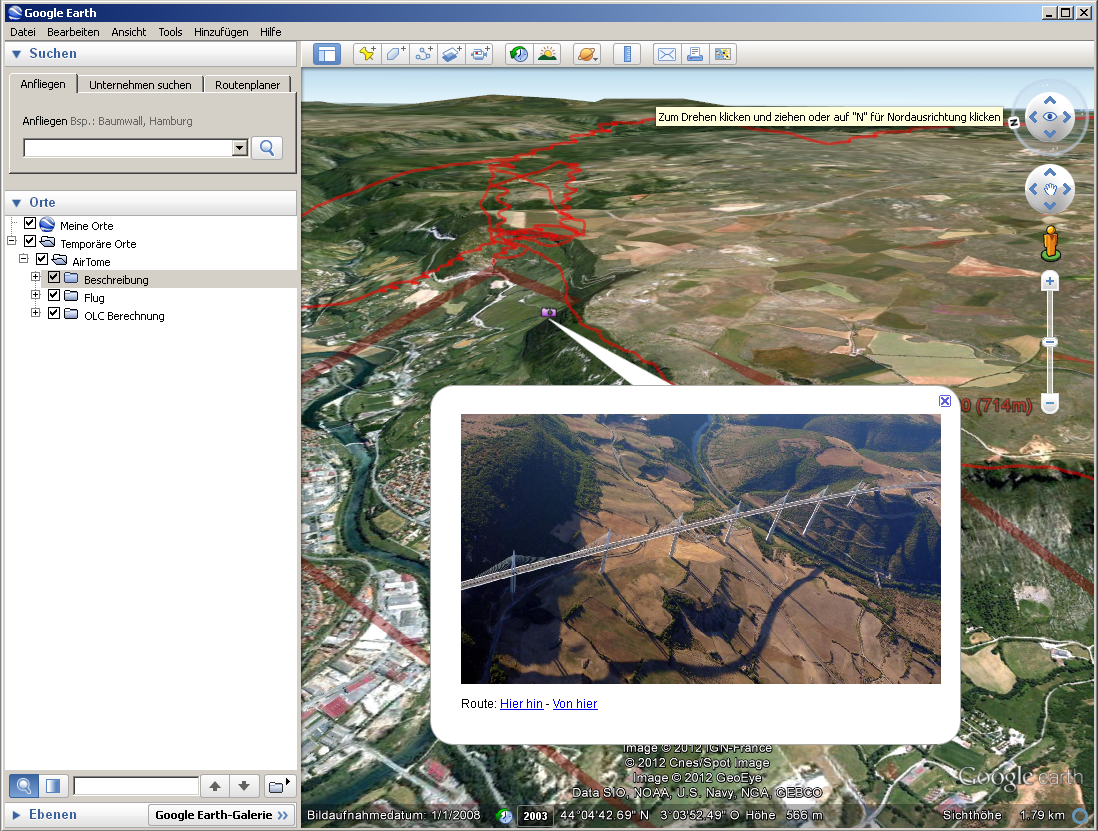Collapse the Suchen panel
Screen dimensions: 1098x831
pos(17,54)
